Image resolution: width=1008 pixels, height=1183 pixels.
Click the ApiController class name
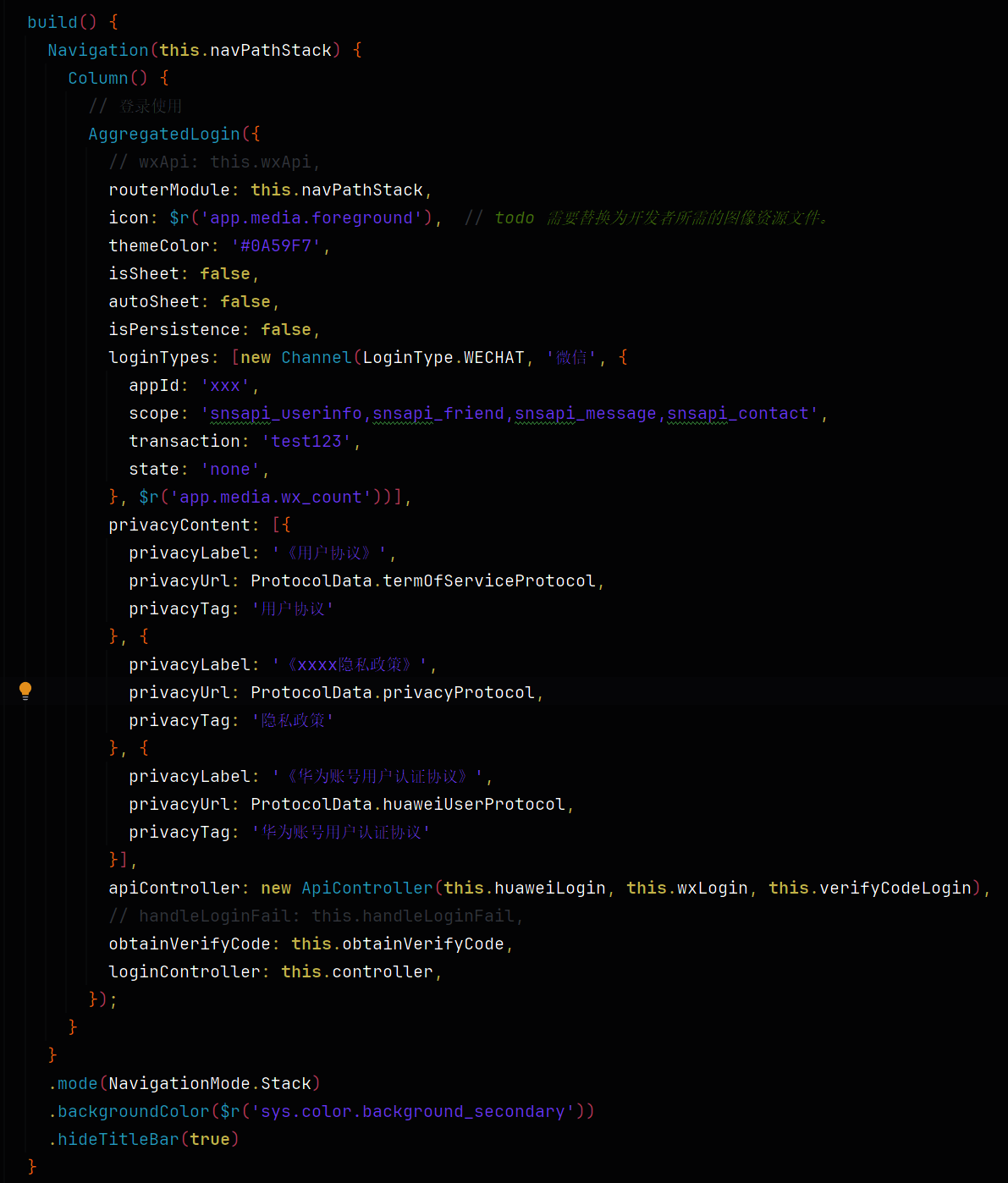pyautogui.click(x=366, y=888)
